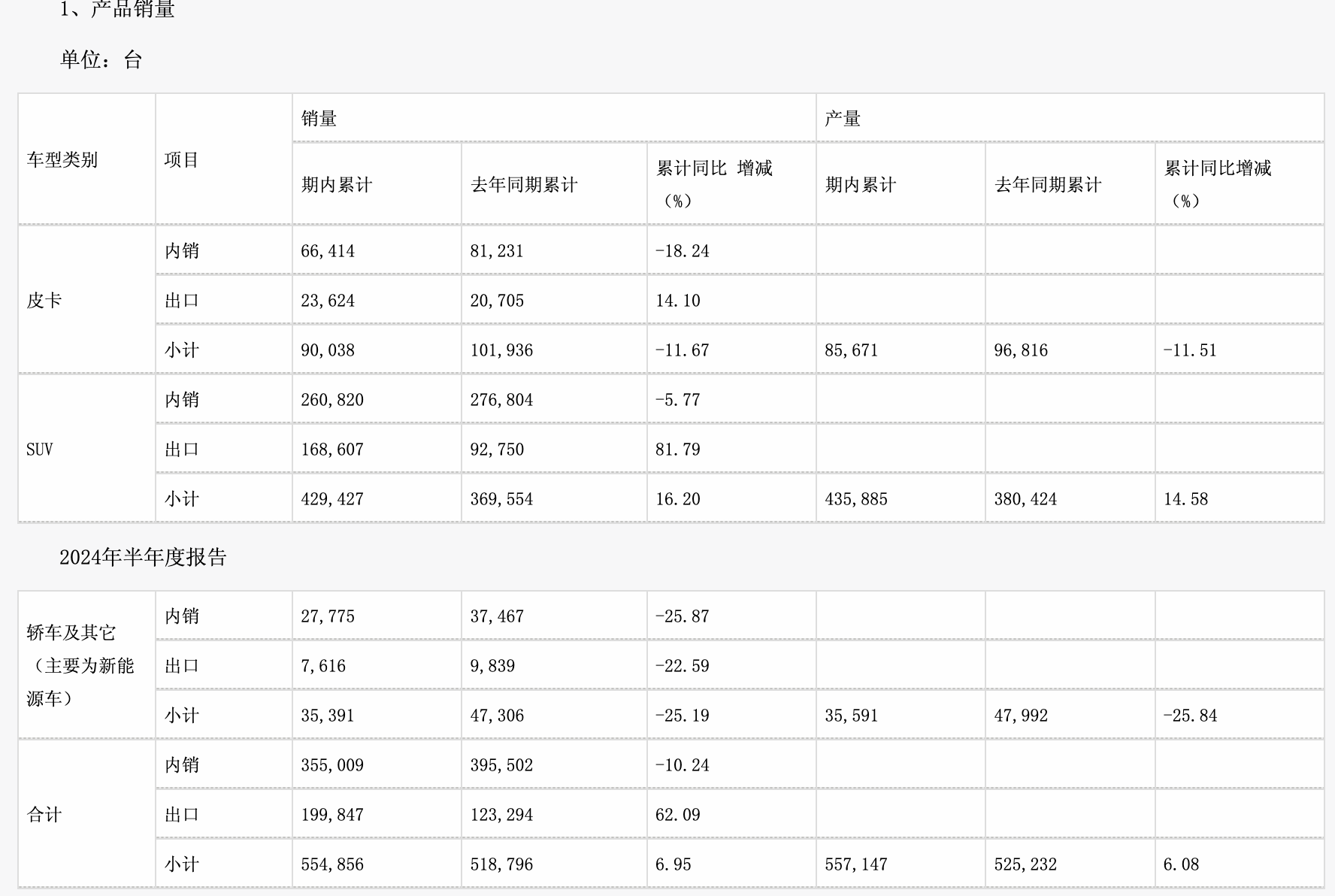Select total export value 199,847
Viewport: 1335px width, 896px height.
click(x=332, y=815)
